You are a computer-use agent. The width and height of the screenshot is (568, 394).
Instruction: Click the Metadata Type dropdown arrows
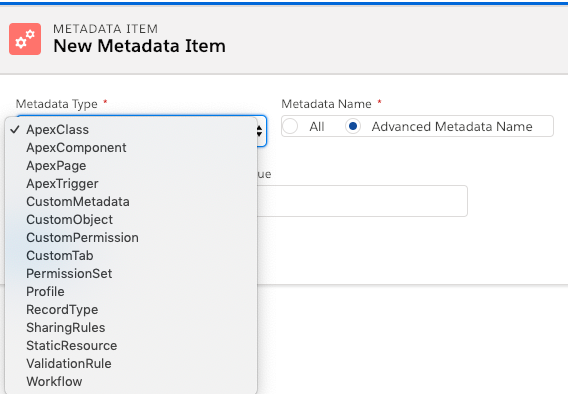[259, 131]
